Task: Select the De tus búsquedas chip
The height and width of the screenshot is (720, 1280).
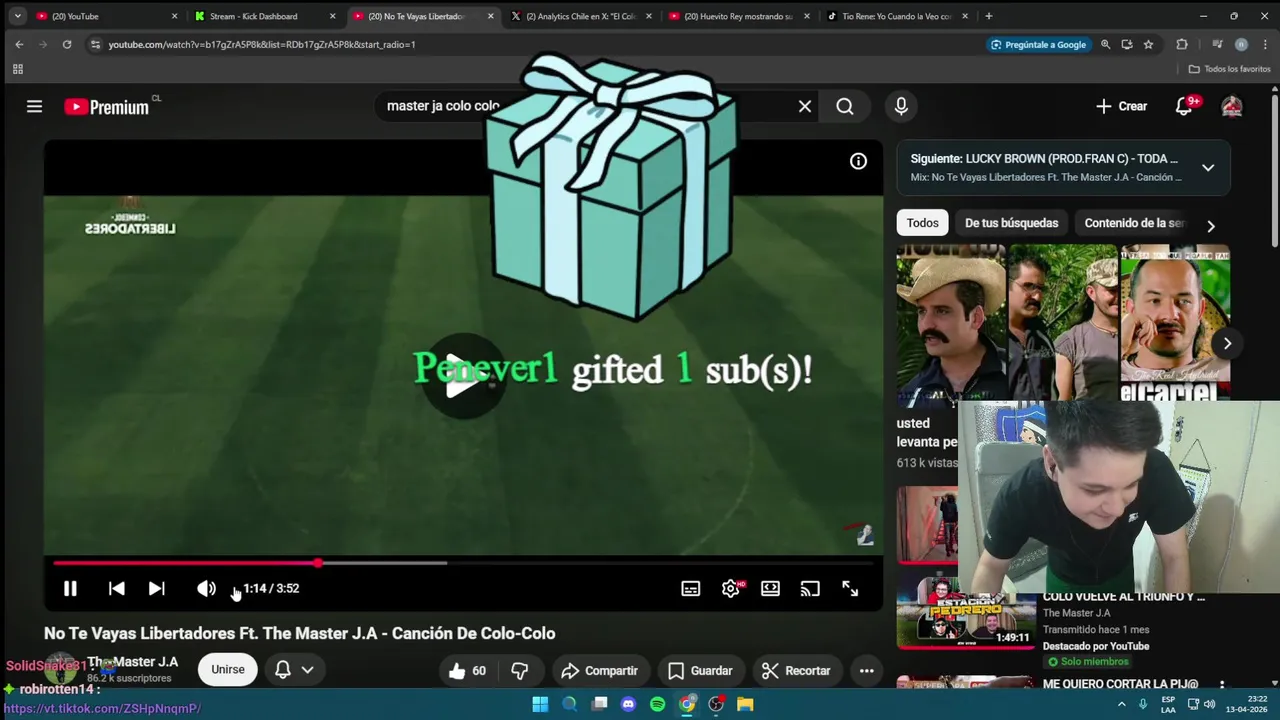Action: (x=1011, y=223)
